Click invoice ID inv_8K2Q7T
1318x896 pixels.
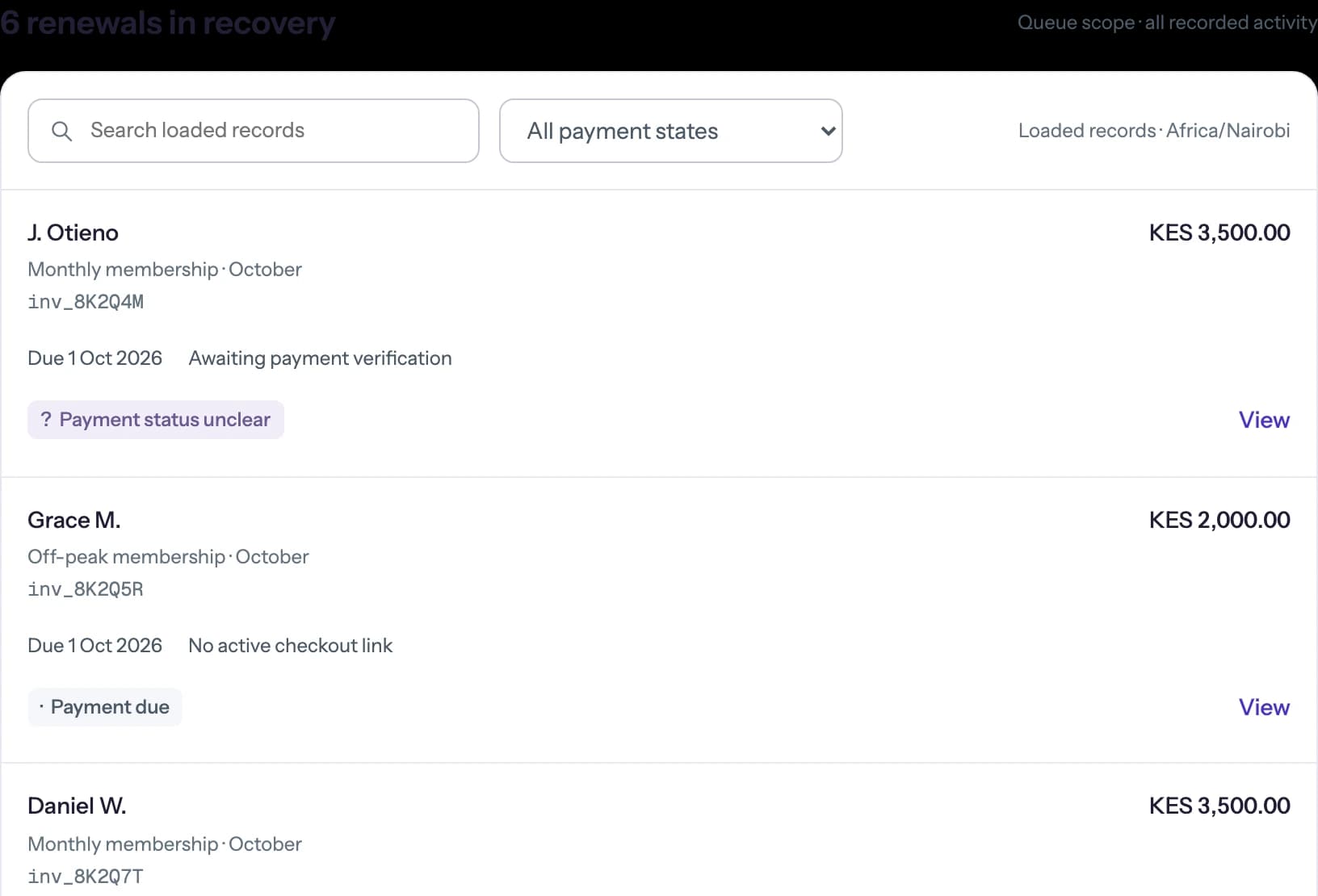click(x=86, y=877)
